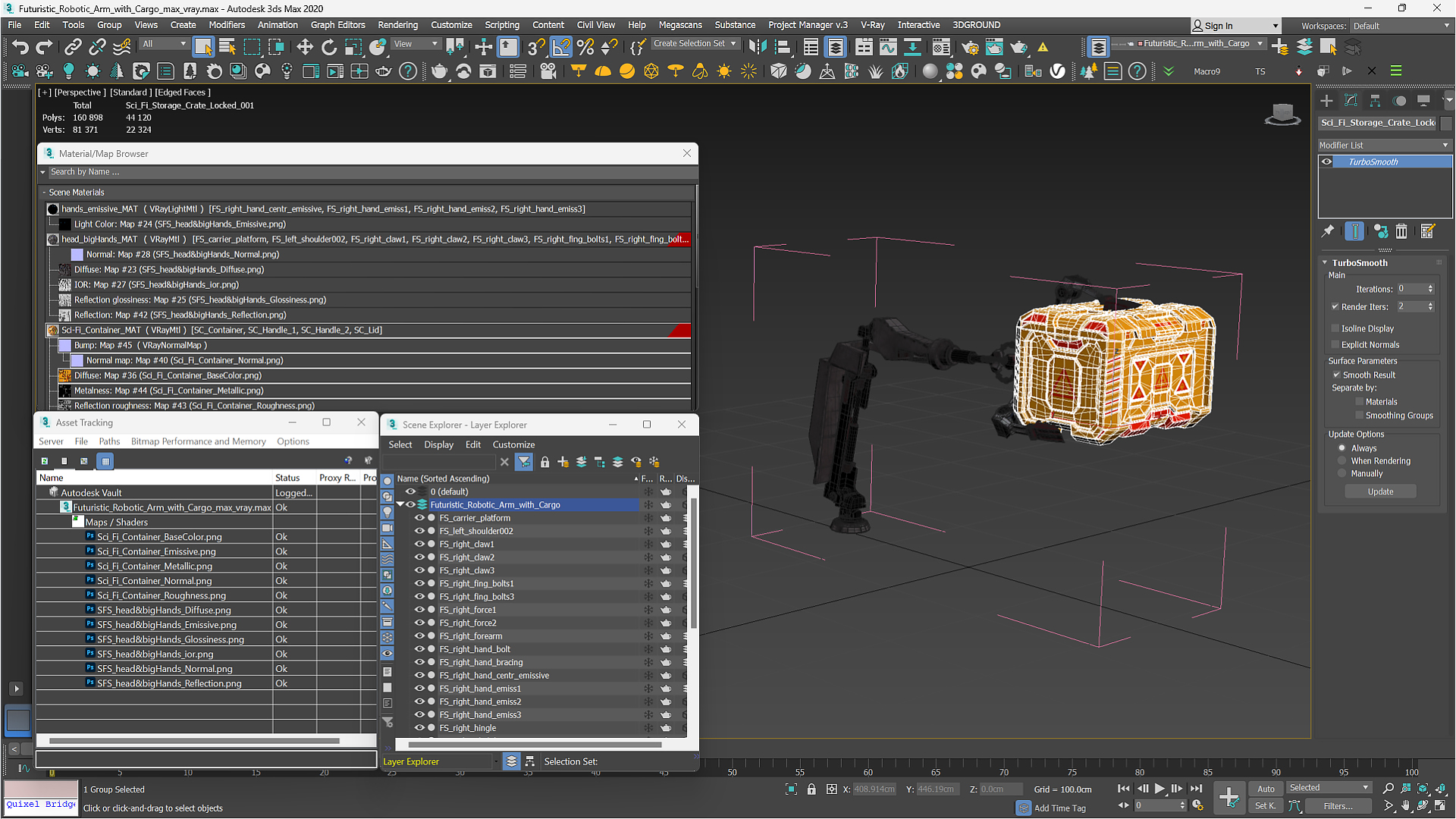Open Scene Explorer Display menu

[438, 445]
